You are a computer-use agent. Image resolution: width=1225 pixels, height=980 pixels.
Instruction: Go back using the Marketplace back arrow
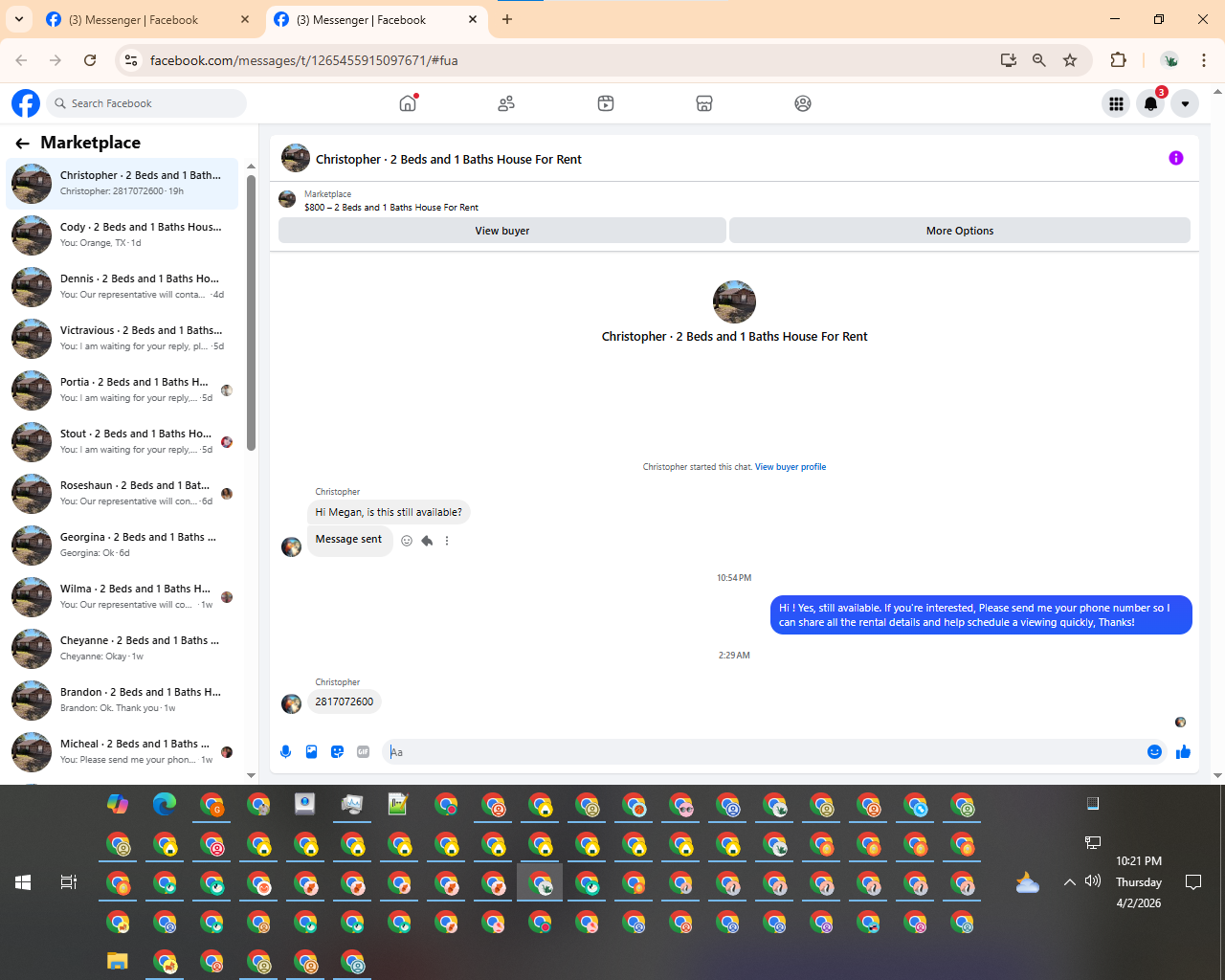click(22, 144)
